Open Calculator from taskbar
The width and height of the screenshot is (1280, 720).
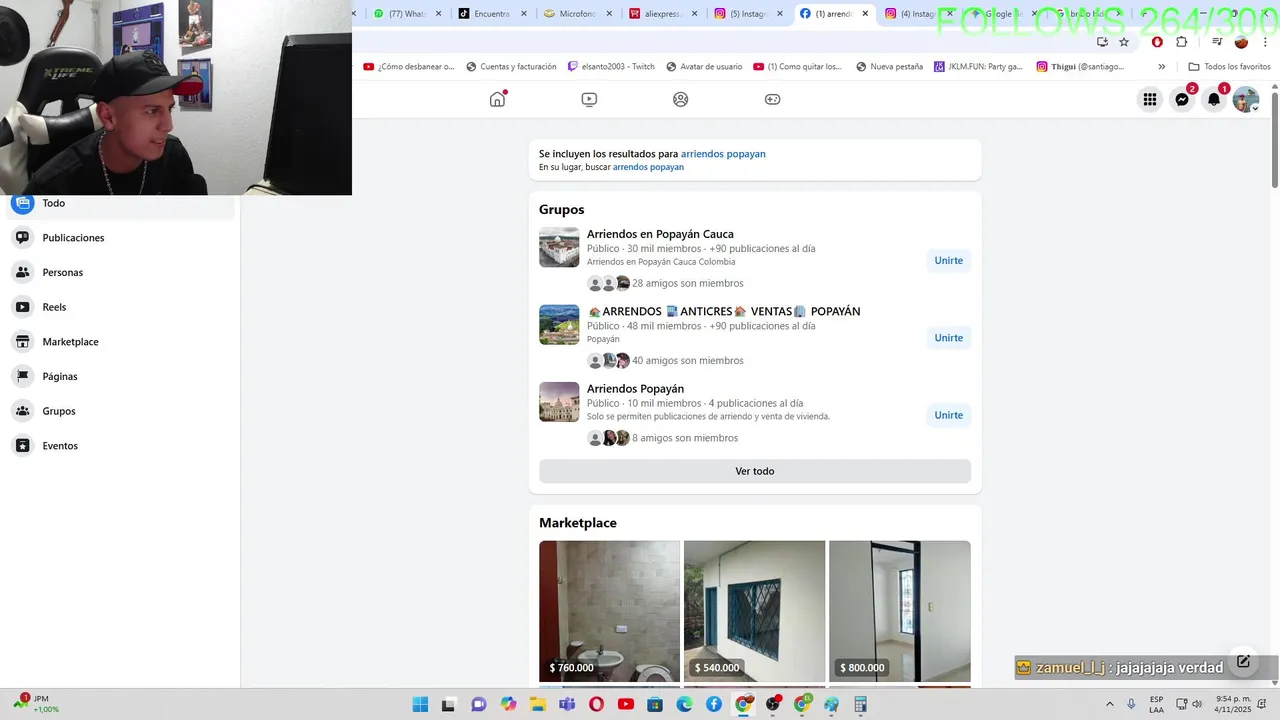(860, 704)
